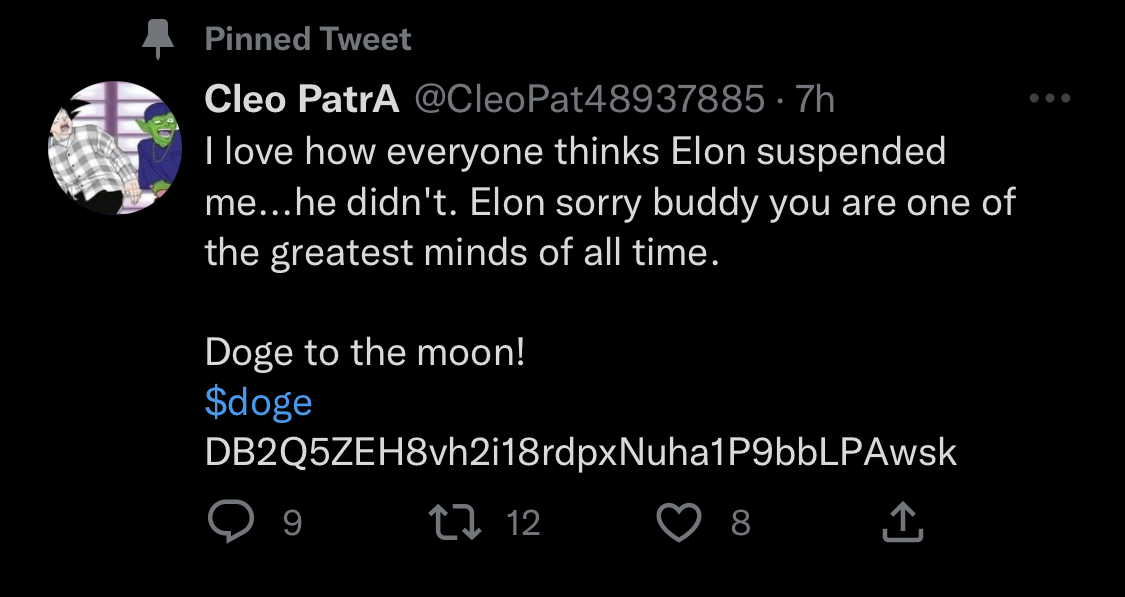Click the line "the greatest minds of all time."

[x=462, y=252]
